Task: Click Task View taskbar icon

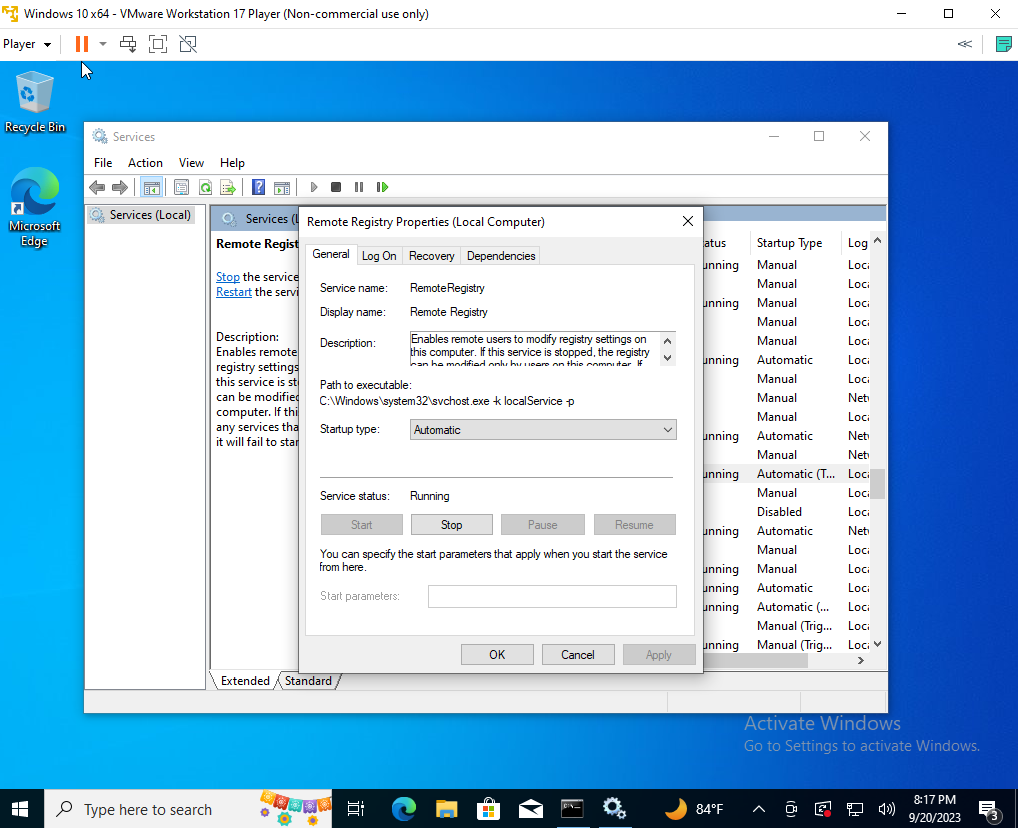Action: point(356,809)
